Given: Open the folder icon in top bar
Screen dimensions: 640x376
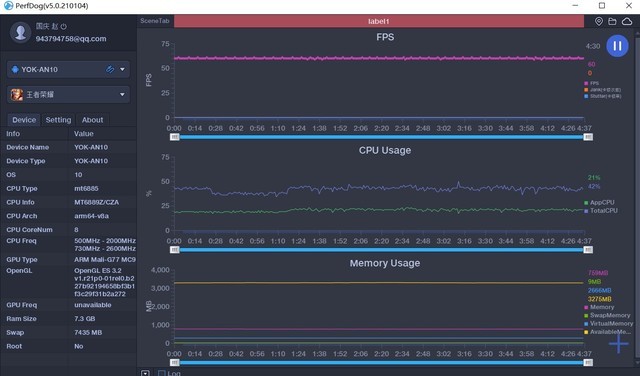Looking at the screenshot, I should pyautogui.click(x=612, y=21).
